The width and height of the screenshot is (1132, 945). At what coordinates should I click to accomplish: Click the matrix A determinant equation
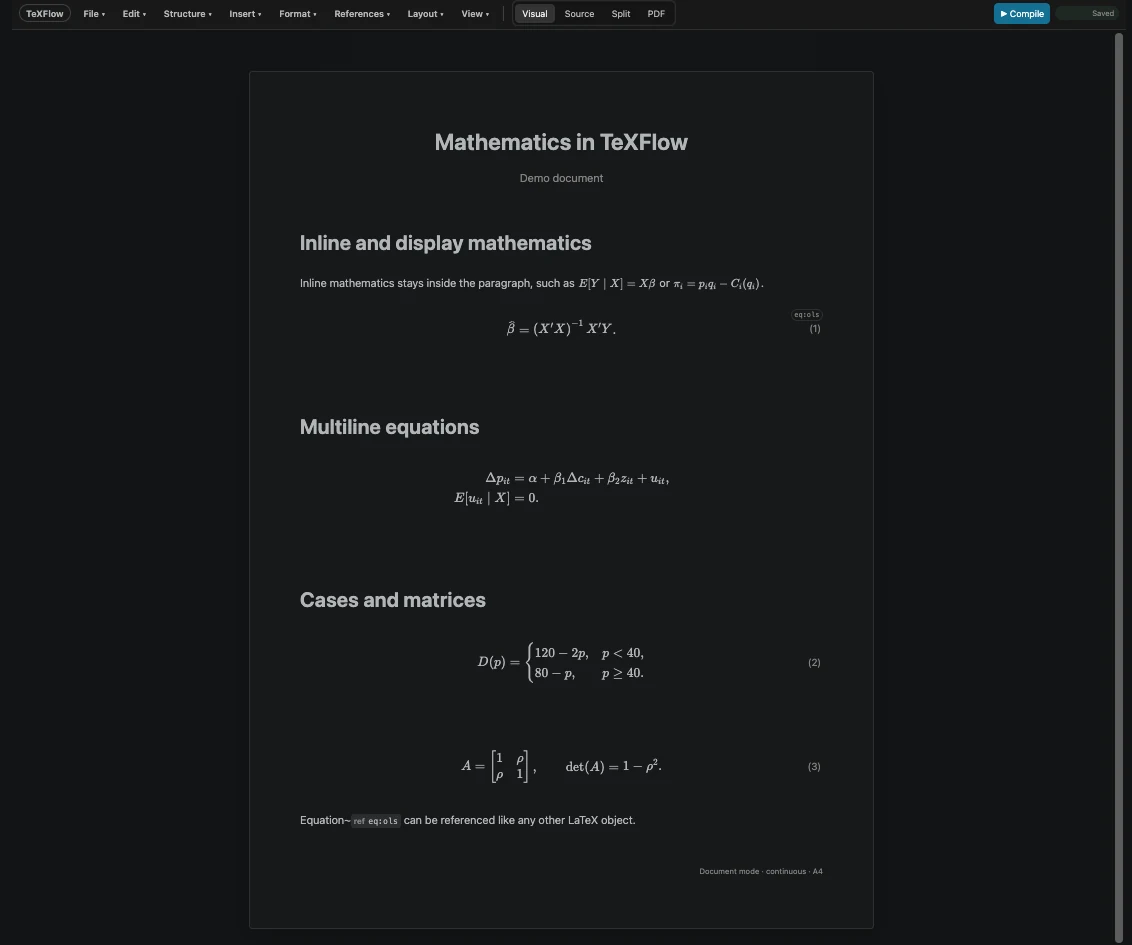(x=561, y=767)
